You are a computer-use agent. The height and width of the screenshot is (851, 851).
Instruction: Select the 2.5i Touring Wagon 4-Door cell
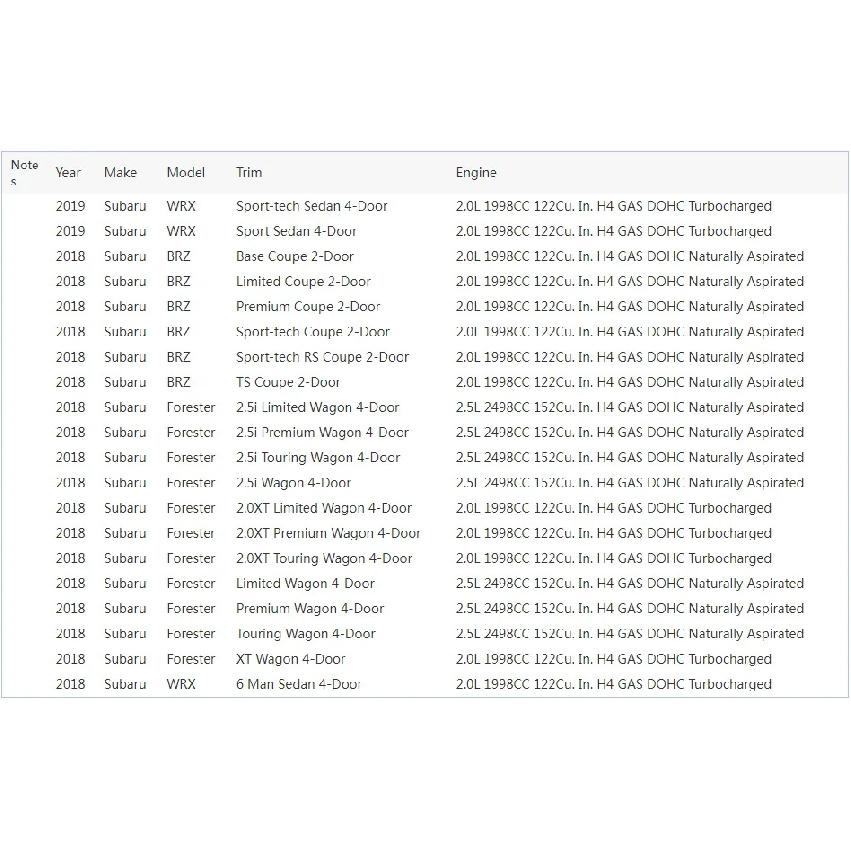318,458
